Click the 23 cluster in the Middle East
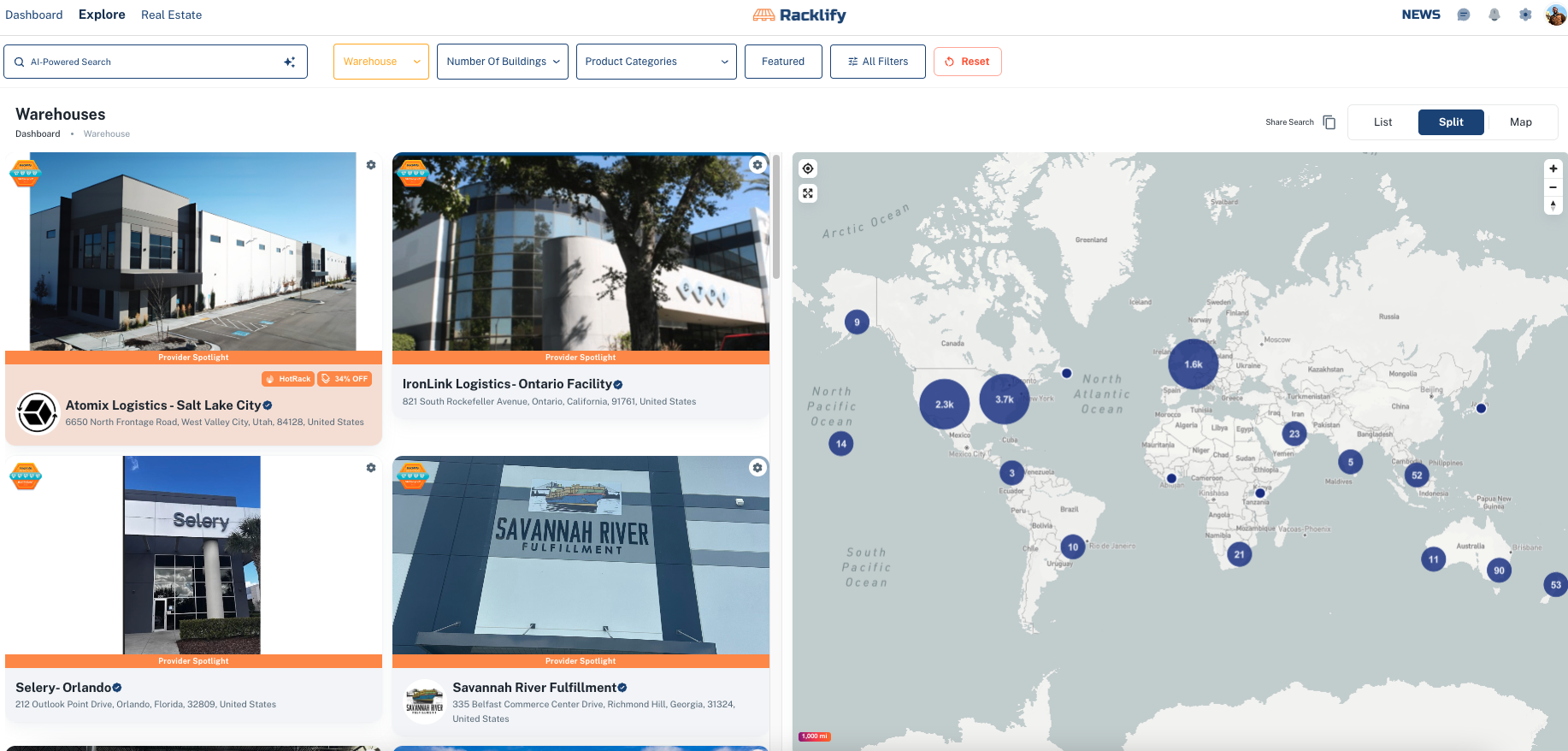Image resolution: width=1568 pixels, height=751 pixels. pyautogui.click(x=1294, y=434)
